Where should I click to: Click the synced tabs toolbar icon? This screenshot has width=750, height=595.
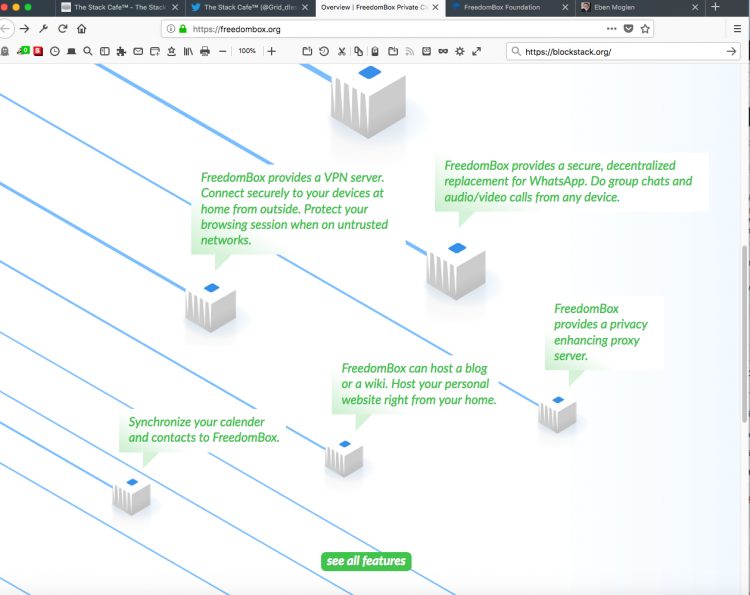click(426, 51)
